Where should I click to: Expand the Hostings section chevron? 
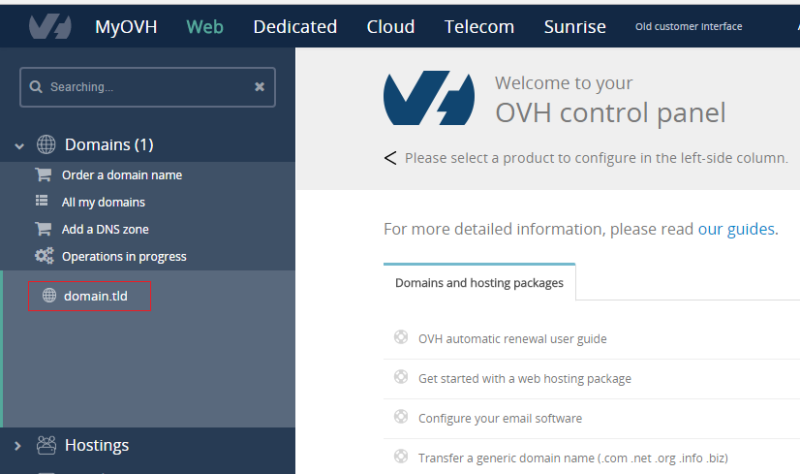[19, 446]
